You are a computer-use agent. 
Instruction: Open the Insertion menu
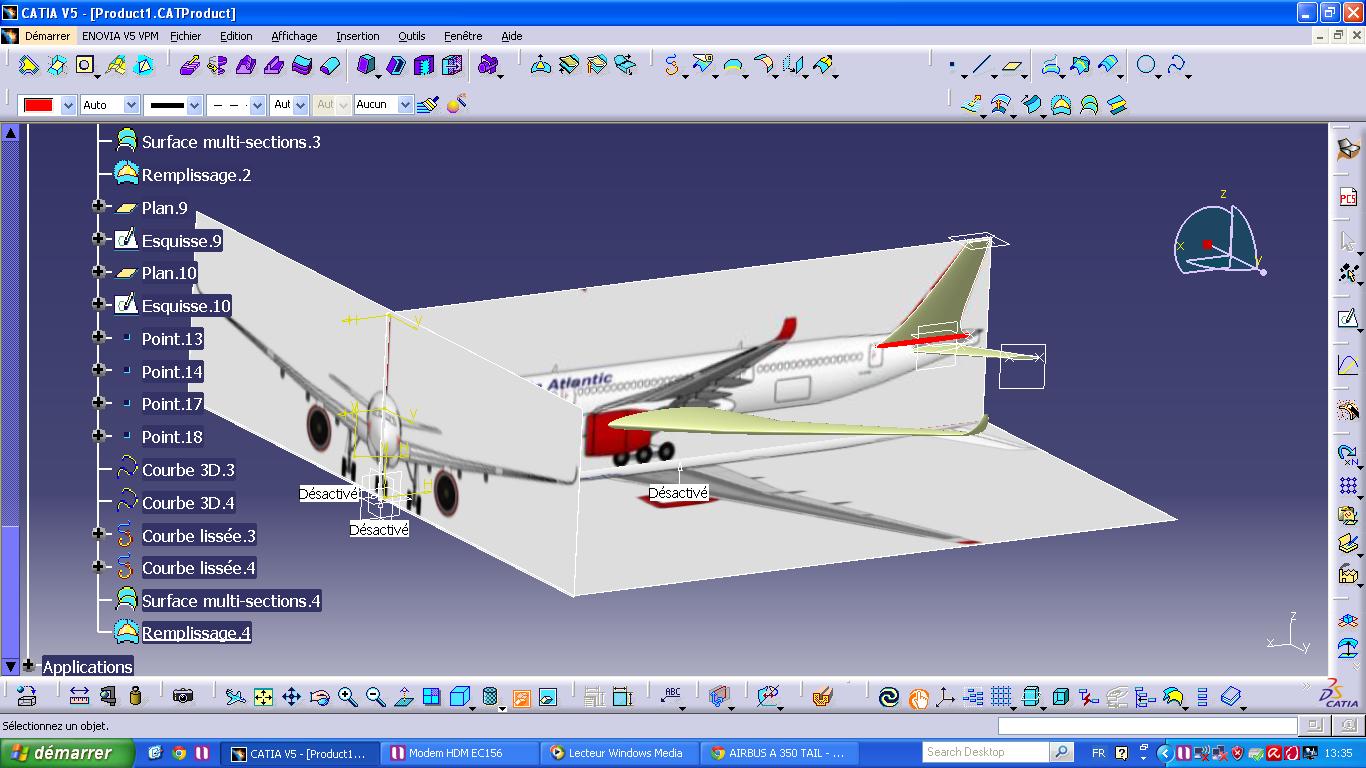pyautogui.click(x=358, y=36)
